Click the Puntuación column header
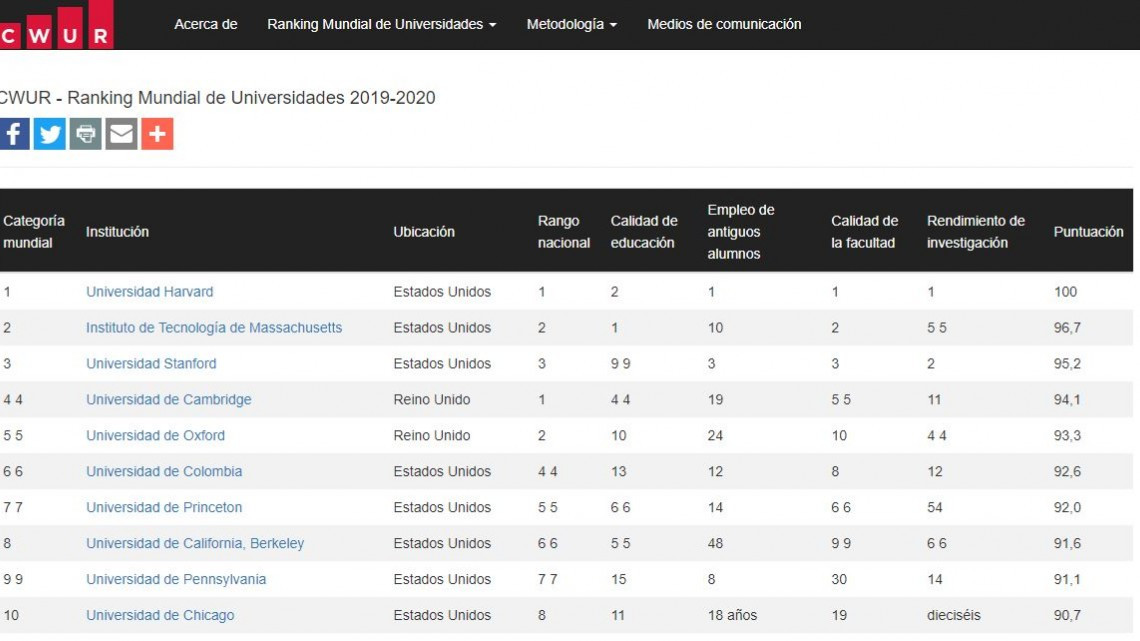The width and height of the screenshot is (1140, 641). pos(1088,231)
